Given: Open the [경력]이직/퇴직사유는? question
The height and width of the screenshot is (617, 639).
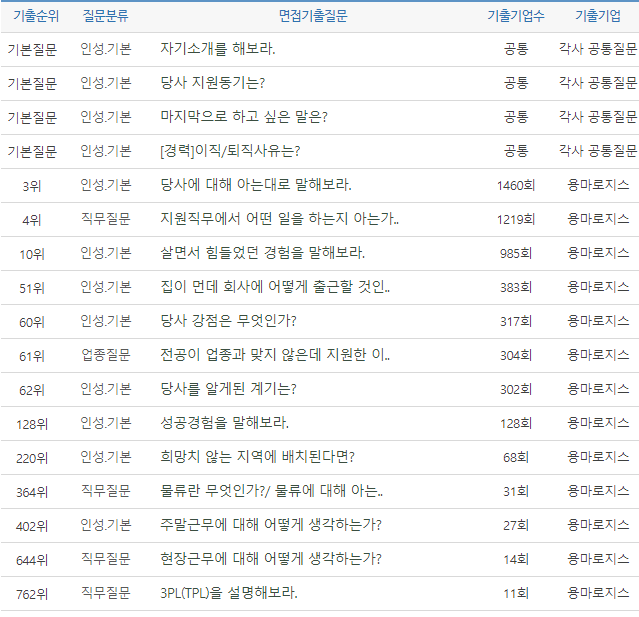Looking at the screenshot, I should pos(230,151).
